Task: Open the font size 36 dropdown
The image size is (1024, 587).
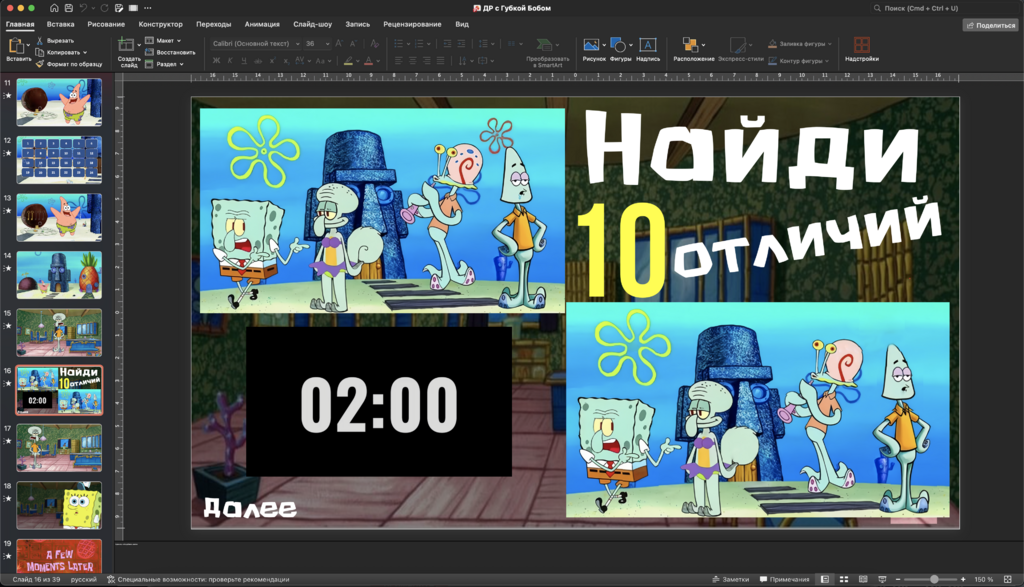Action: (327, 44)
